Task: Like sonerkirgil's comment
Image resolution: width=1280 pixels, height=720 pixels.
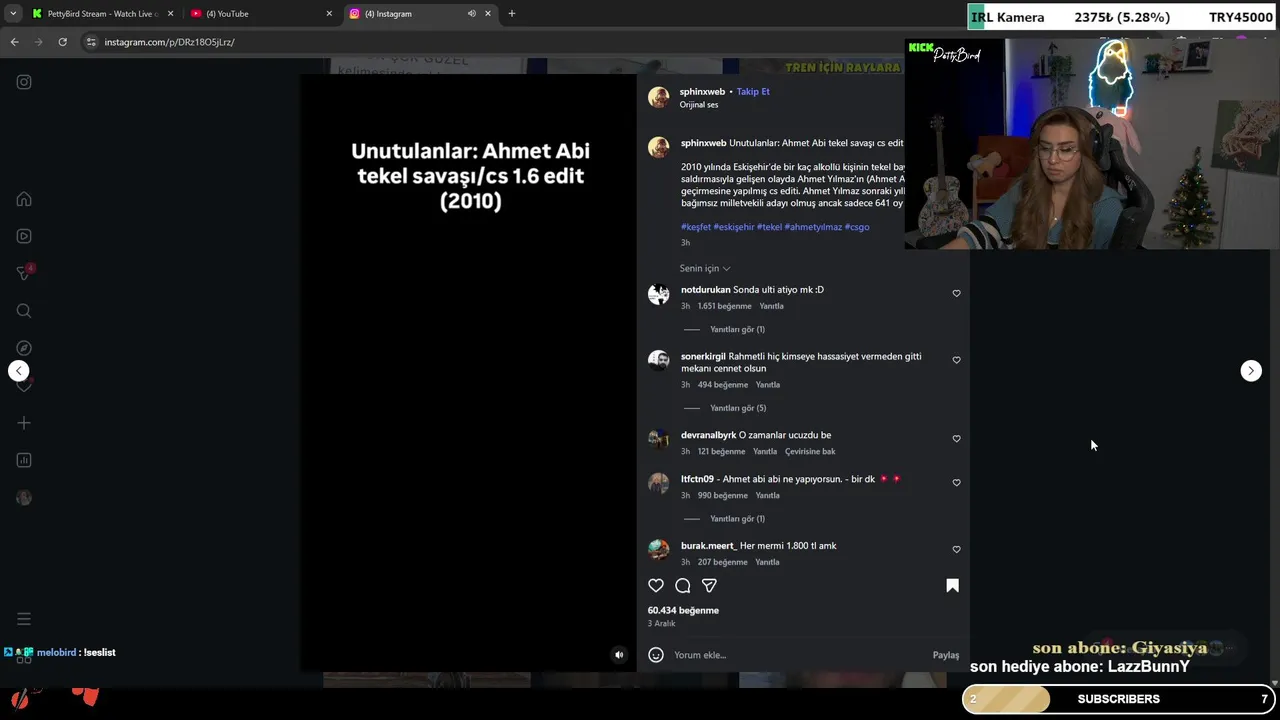Action: 956,360
